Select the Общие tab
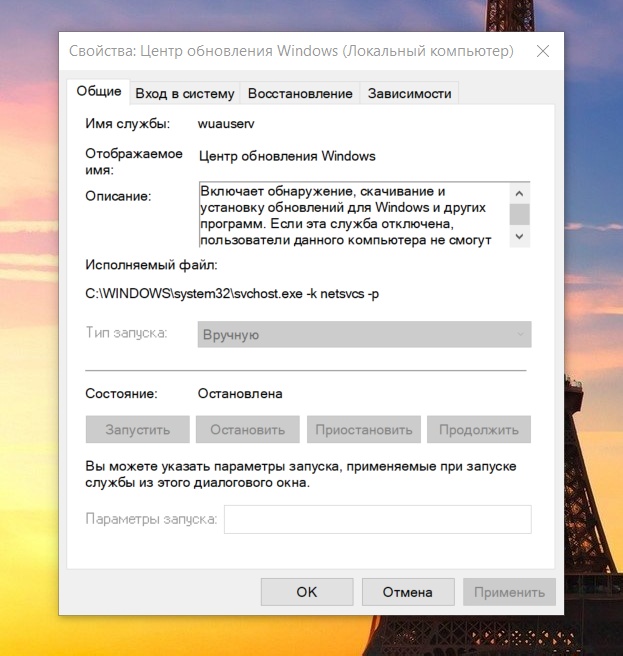Viewport: 623px width, 656px height. pos(99,91)
